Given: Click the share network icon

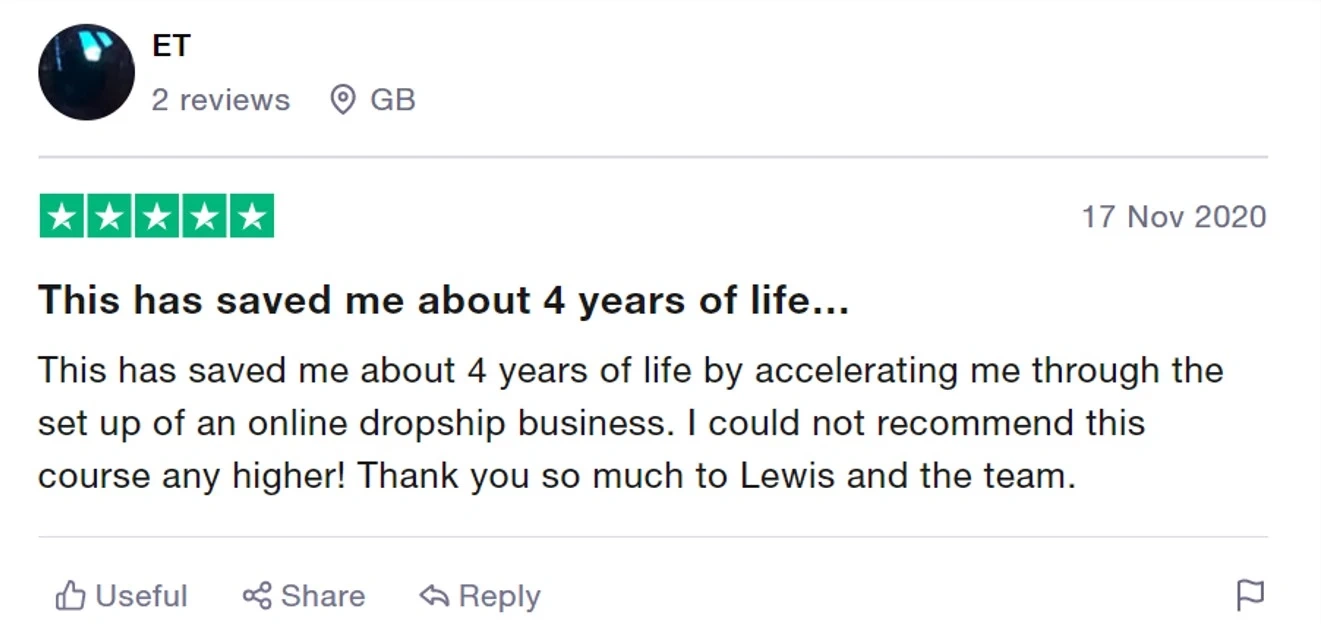Looking at the screenshot, I should tap(257, 596).
